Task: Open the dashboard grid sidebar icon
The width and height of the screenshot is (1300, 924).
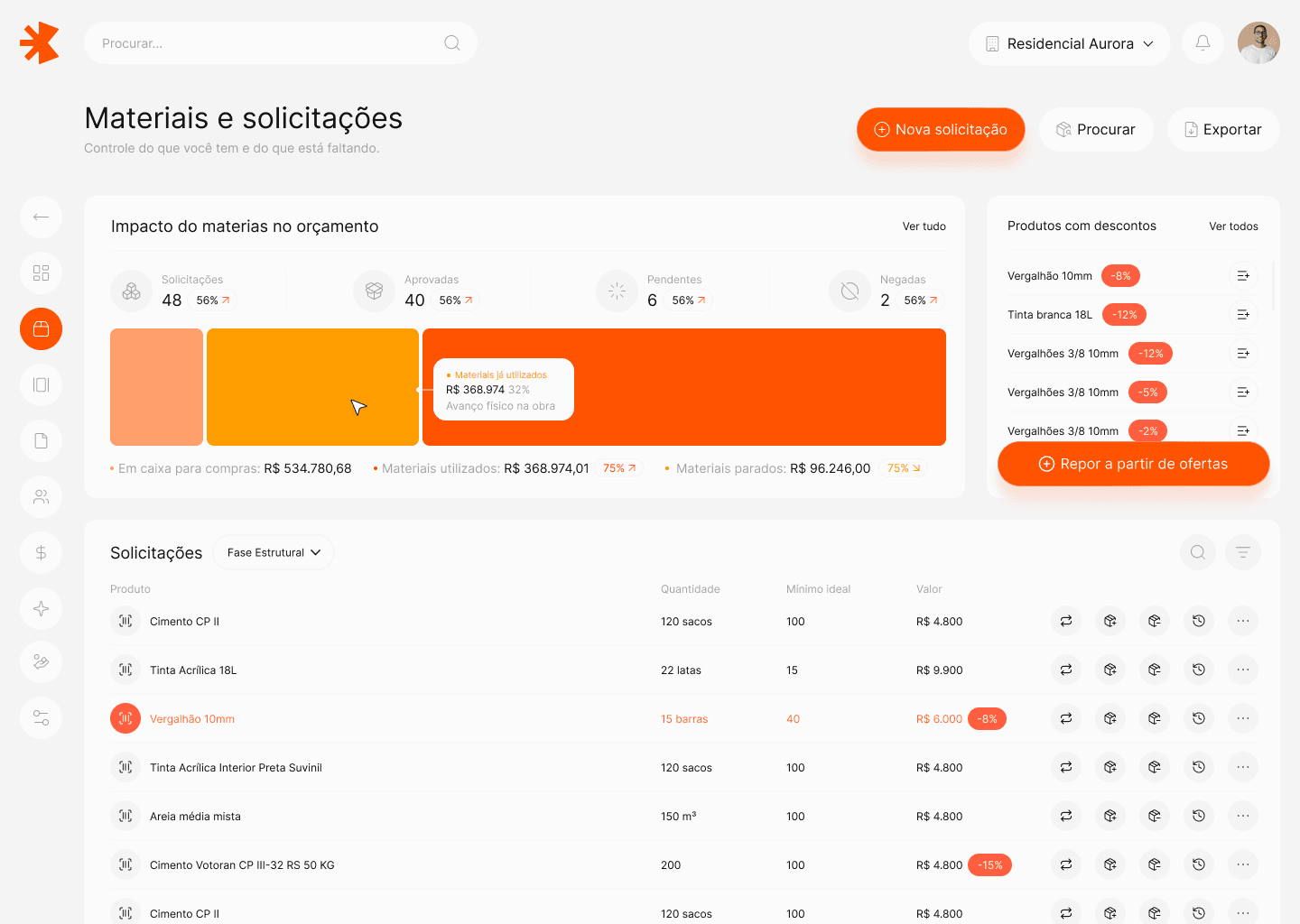Action: coord(41,273)
